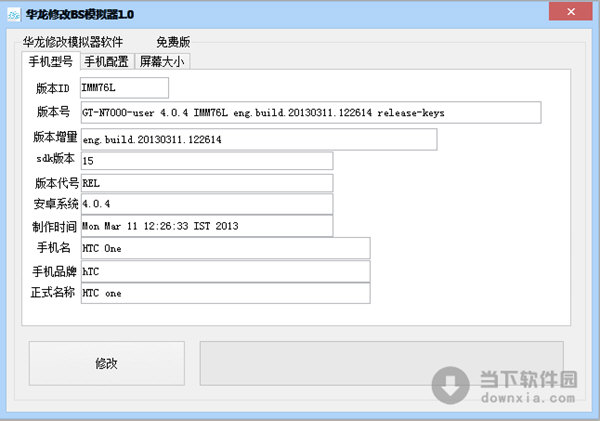The height and width of the screenshot is (421, 600).
Task: Click the app icon in the title bar
Action: click(x=14, y=15)
